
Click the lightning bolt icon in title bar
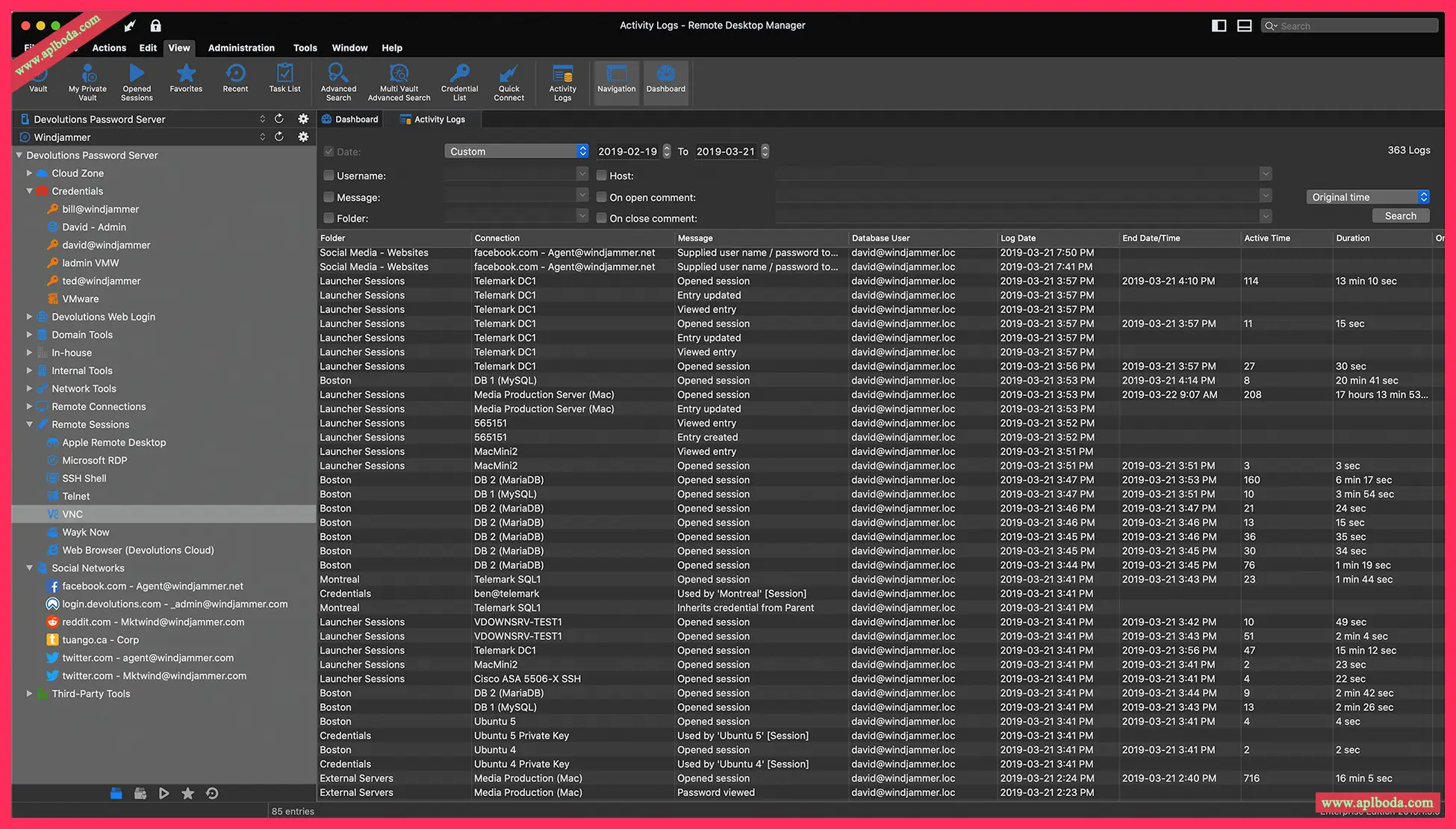[130, 26]
